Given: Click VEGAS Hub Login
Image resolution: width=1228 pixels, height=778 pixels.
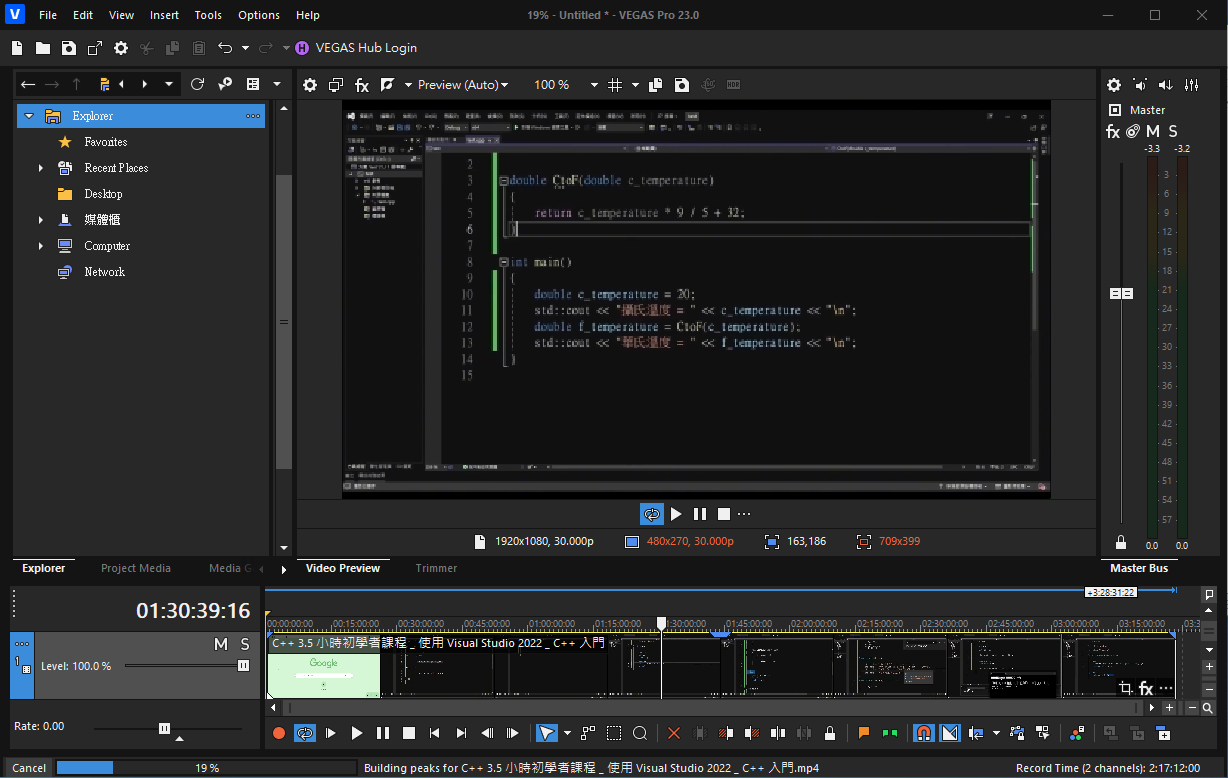Looking at the screenshot, I should [356, 48].
